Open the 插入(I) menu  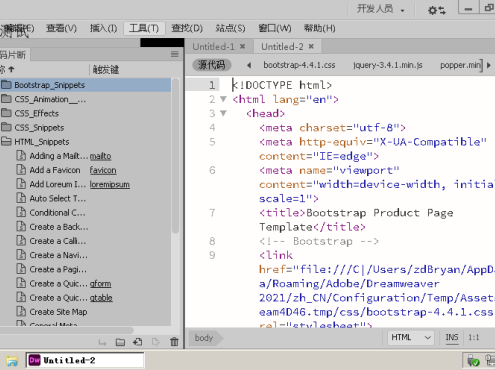click(104, 28)
